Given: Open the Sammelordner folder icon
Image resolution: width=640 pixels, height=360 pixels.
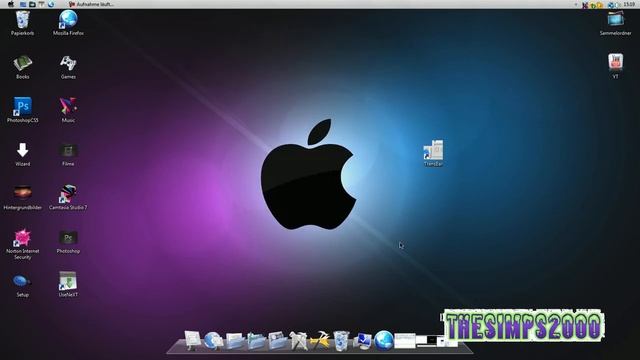Looking at the screenshot, I should 616,19.
